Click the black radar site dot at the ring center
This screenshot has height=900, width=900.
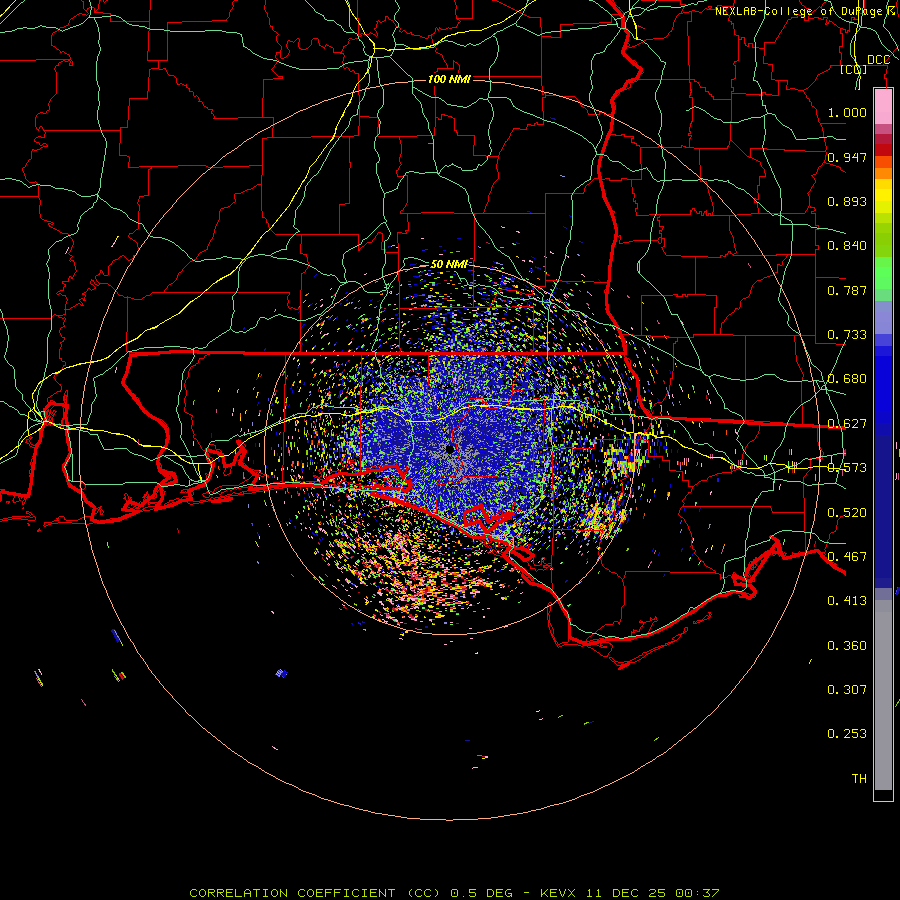449,449
